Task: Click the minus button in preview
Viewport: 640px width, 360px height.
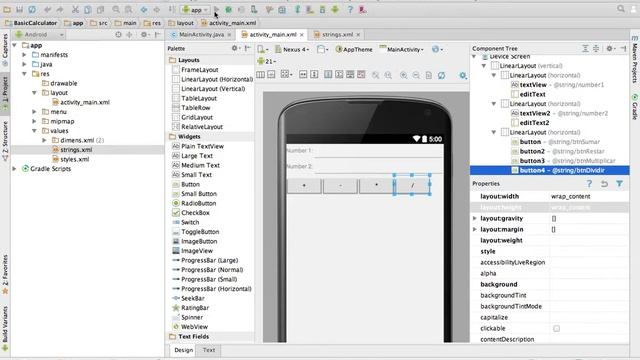Action: (340, 186)
